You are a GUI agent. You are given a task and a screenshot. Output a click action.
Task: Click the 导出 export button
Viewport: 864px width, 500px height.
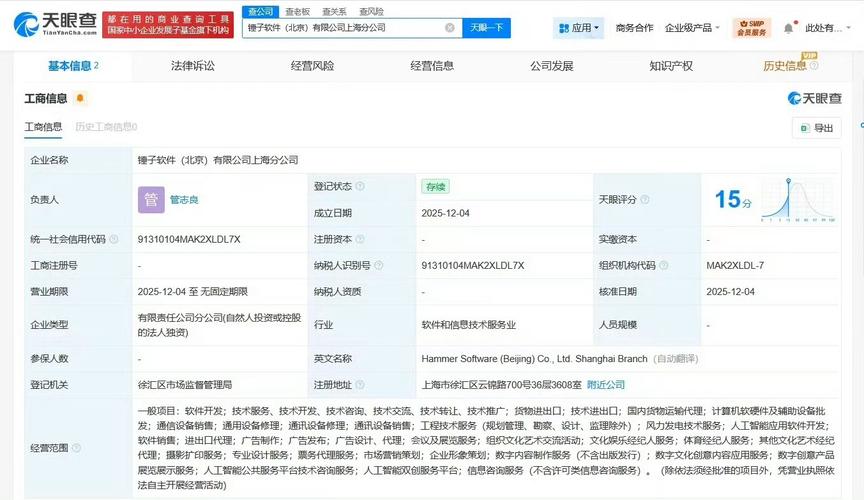817,128
